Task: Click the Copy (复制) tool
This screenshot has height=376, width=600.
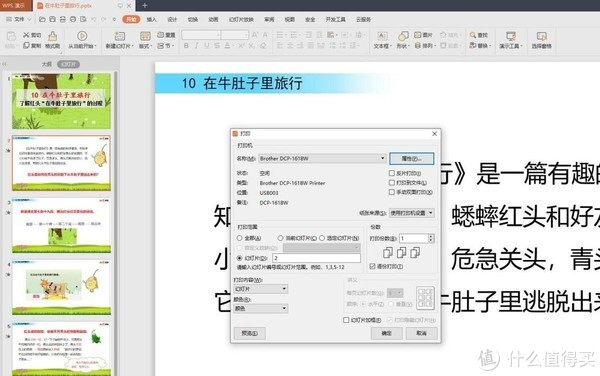Action: point(32,46)
